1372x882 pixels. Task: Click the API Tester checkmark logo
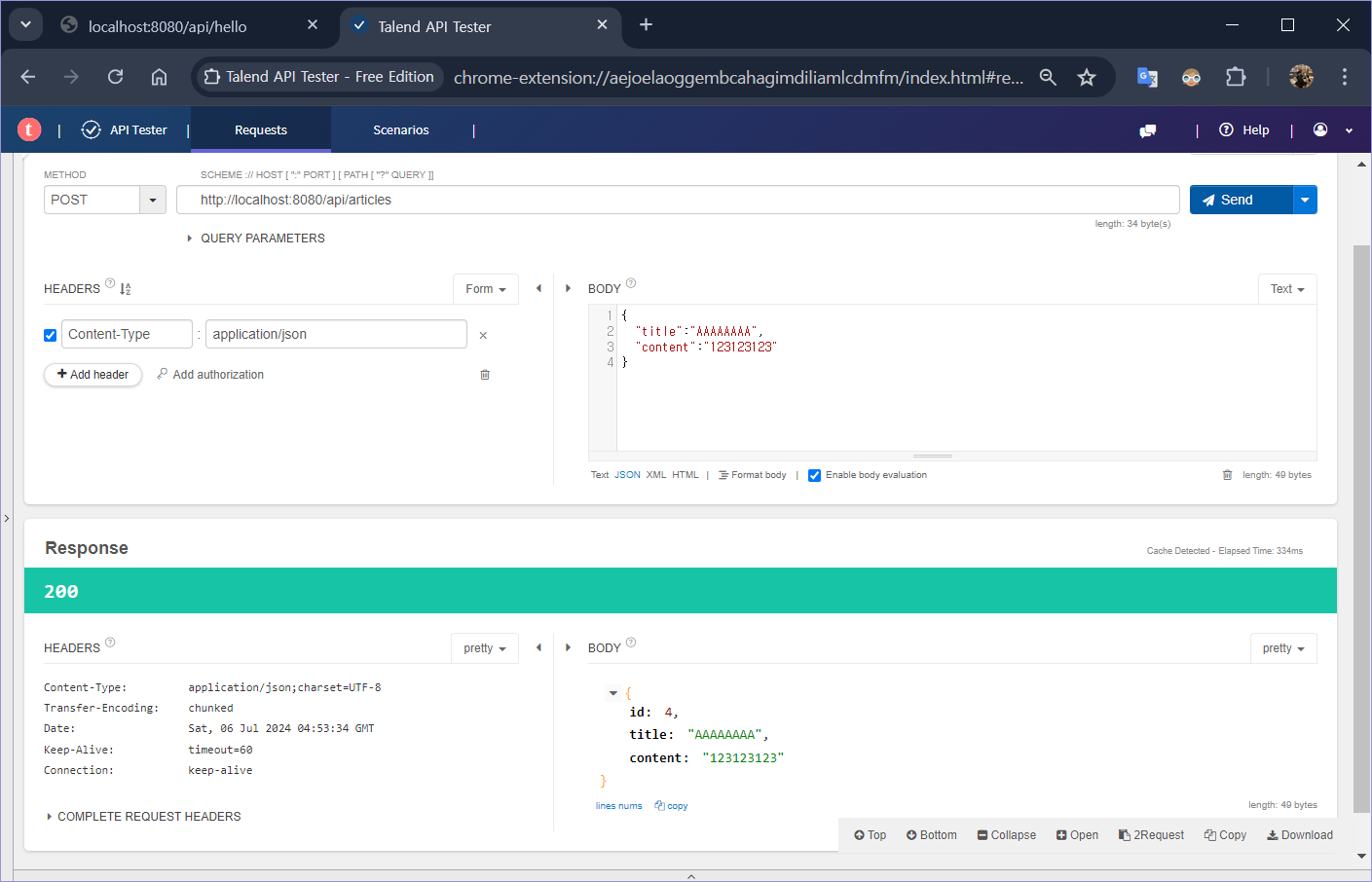pyautogui.click(x=91, y=129)
